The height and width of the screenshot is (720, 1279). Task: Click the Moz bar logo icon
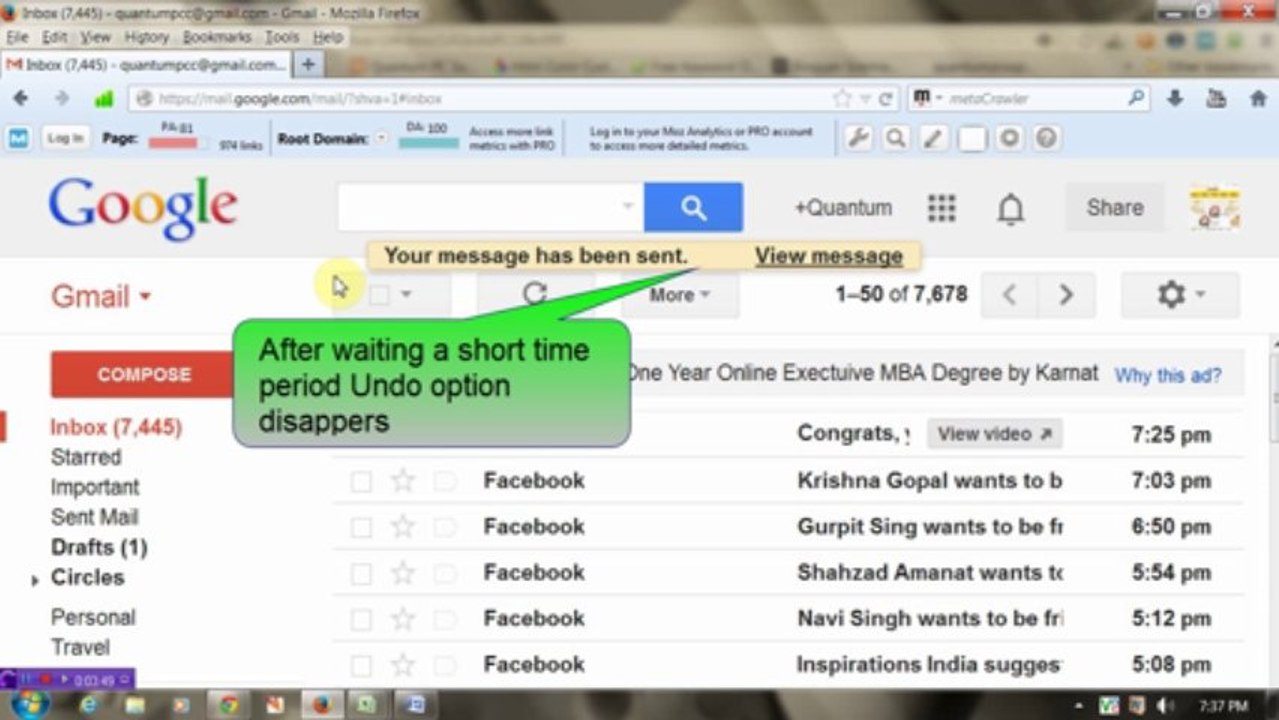[19, 138]
